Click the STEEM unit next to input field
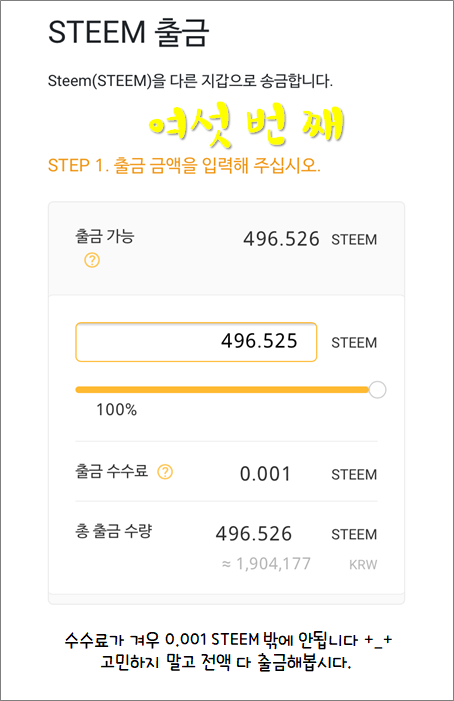The width and height of the screenshot is (454, 701). pos(354,343)
